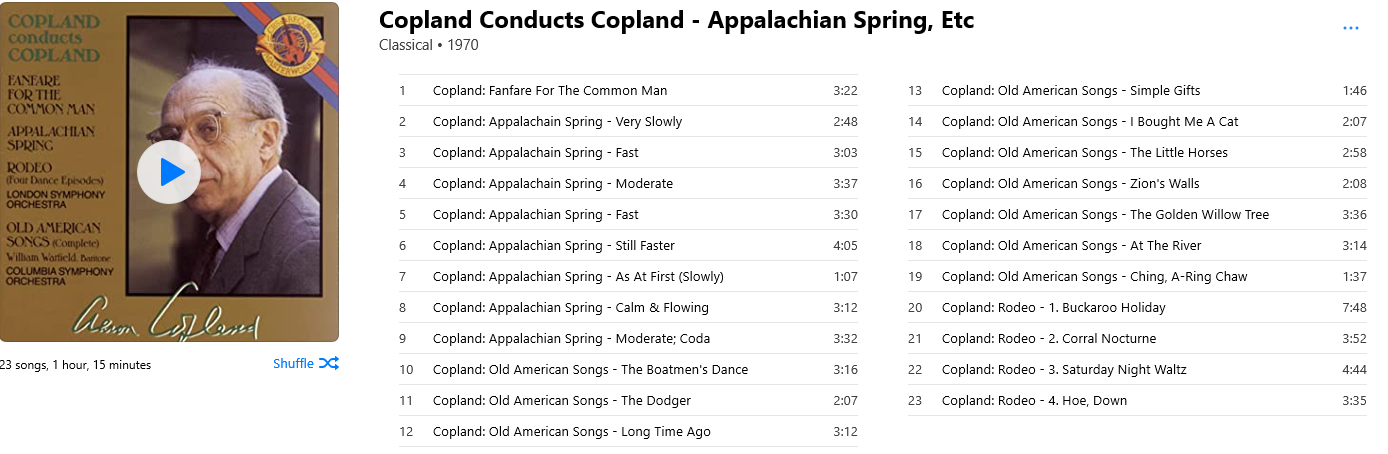Screen dimensions: 1388x454
Task: Choose track 16 Zion's Walls
Action: 1137,184
